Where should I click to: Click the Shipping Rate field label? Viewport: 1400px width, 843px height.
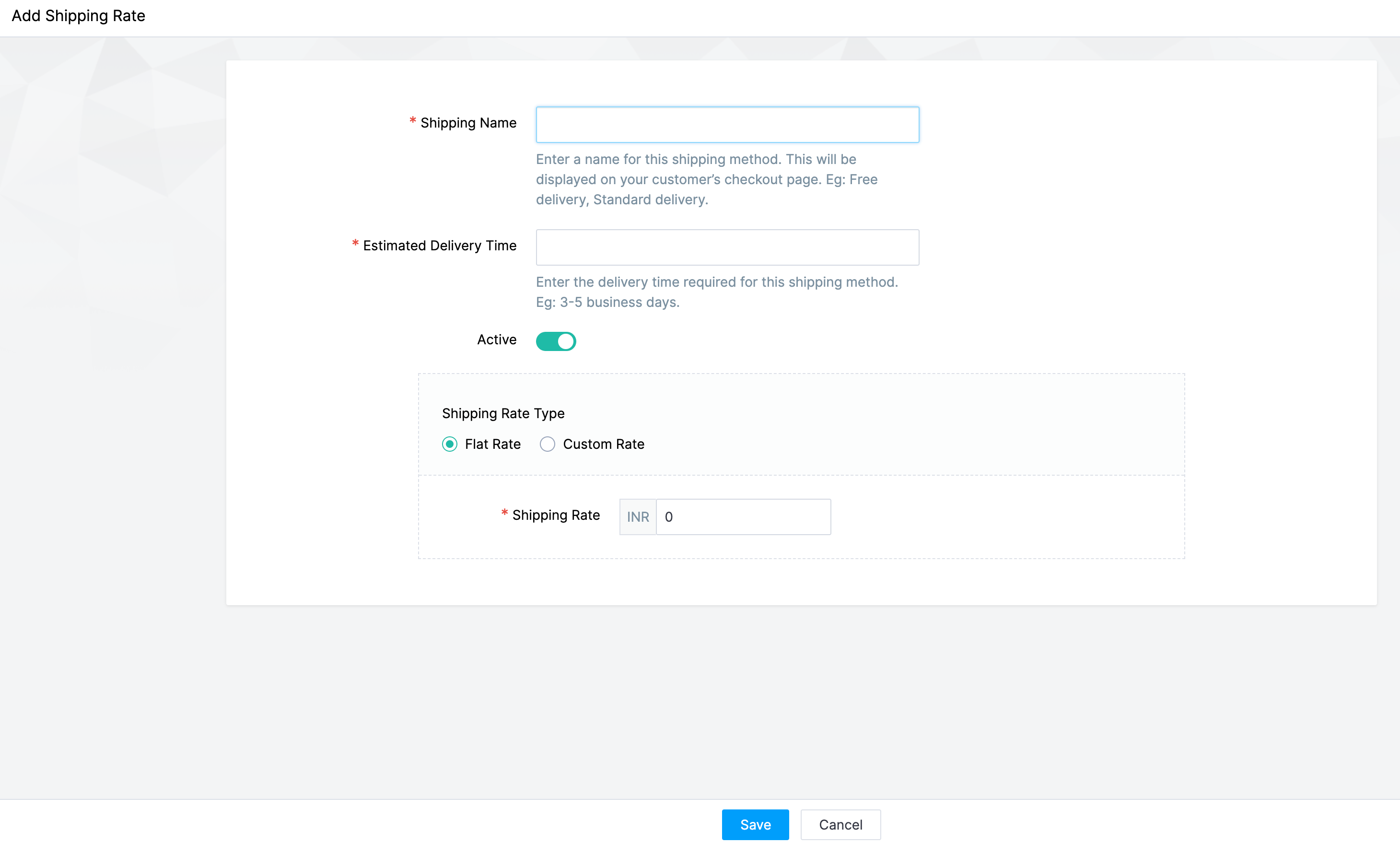556,515
